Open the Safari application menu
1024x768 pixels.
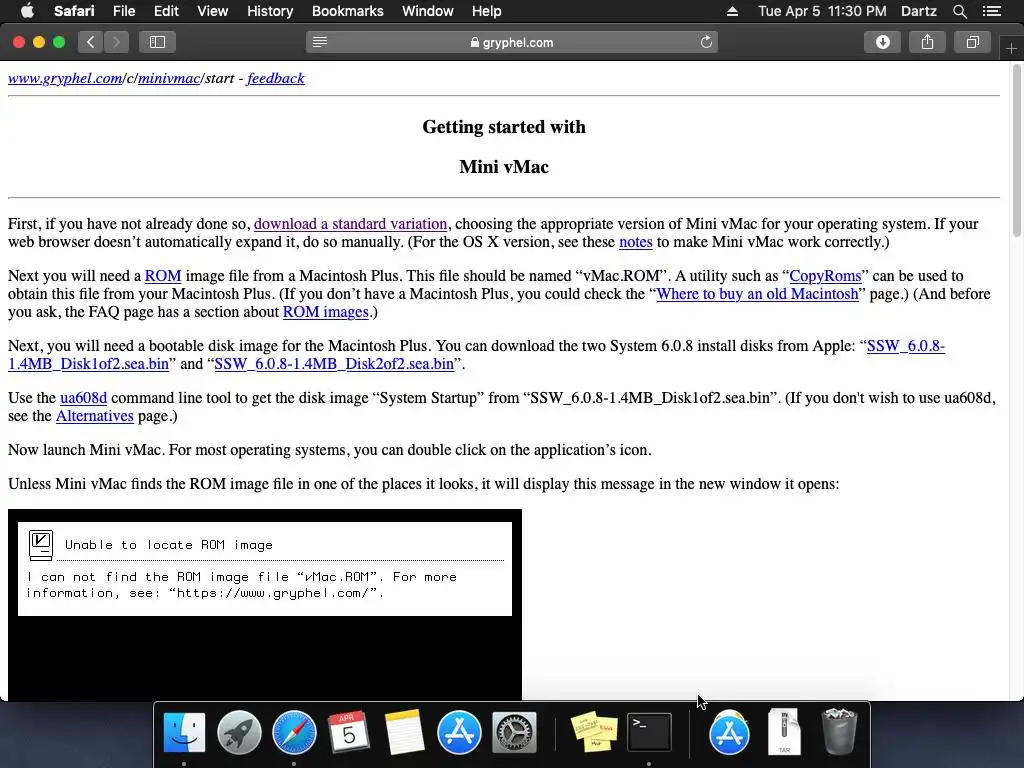click(74, 11)
